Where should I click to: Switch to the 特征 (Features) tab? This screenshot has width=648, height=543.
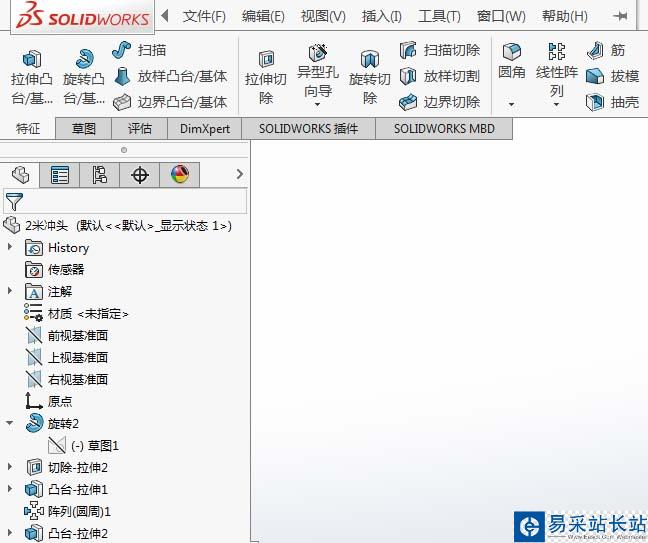pyautogui.click(x=28, y=129)
